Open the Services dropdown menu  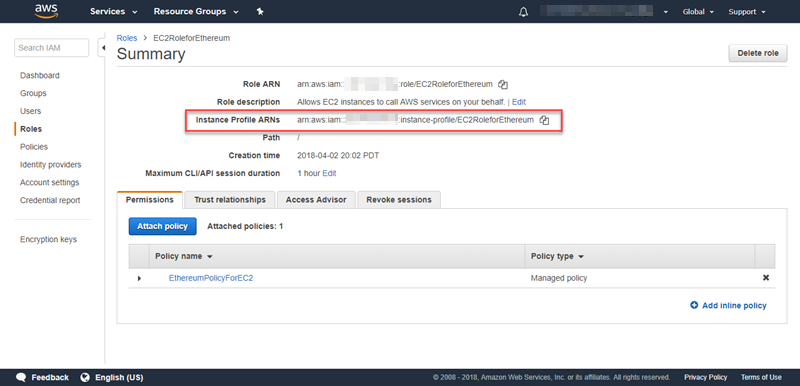coord(114,12)
